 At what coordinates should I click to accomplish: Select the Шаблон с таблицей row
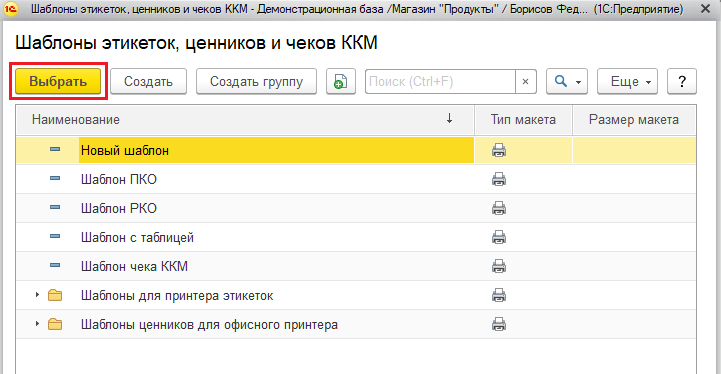[x=356, y=237]
